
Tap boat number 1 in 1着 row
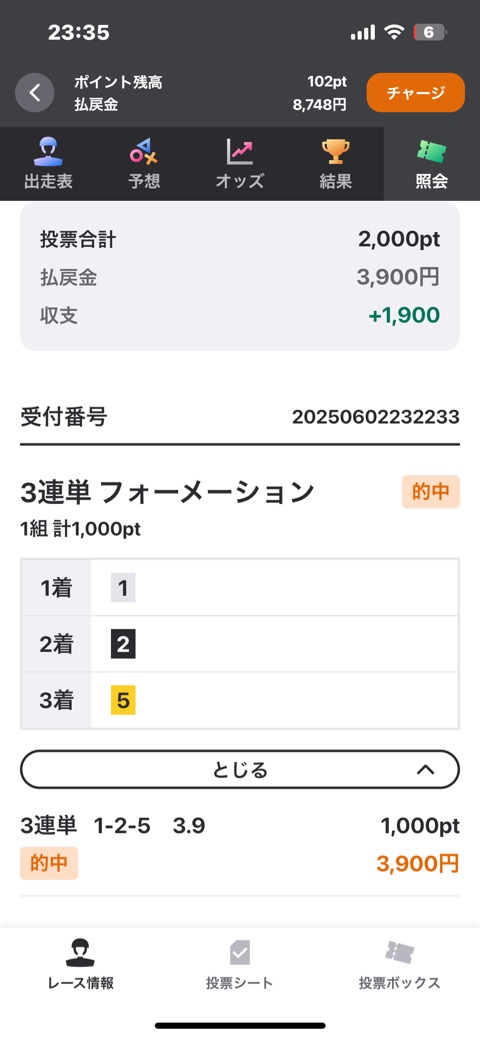click(123, 588)
